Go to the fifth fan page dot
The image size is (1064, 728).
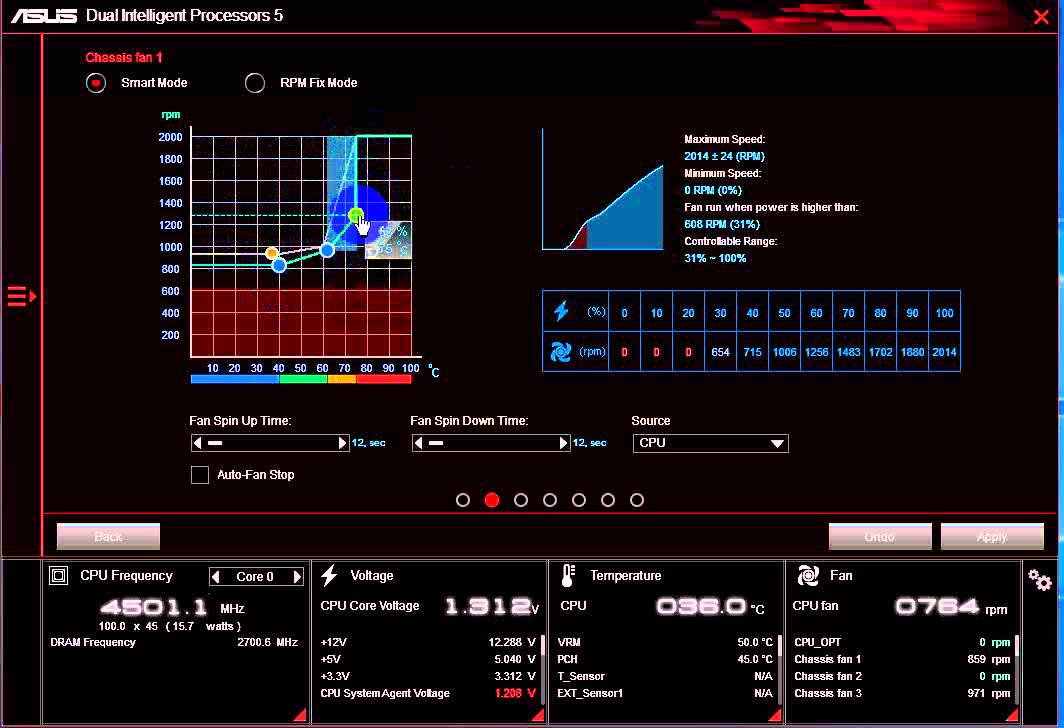pyautogui.click(x=579, y=500)
